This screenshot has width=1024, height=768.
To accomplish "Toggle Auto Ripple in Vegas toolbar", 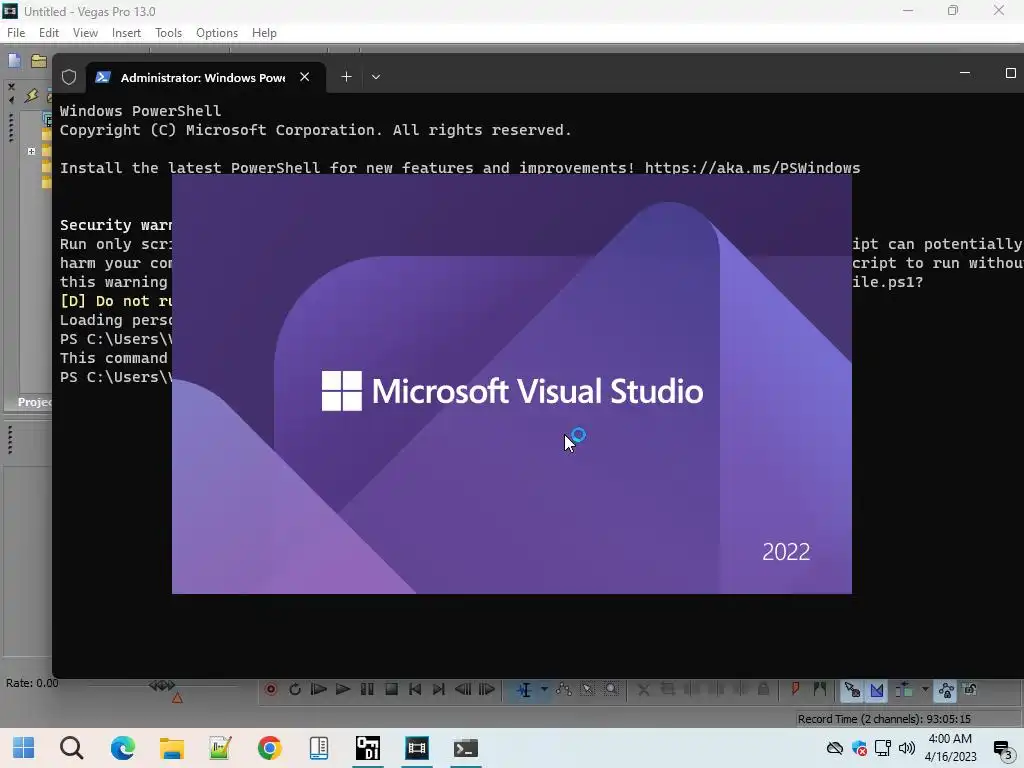I will point(904,690).
